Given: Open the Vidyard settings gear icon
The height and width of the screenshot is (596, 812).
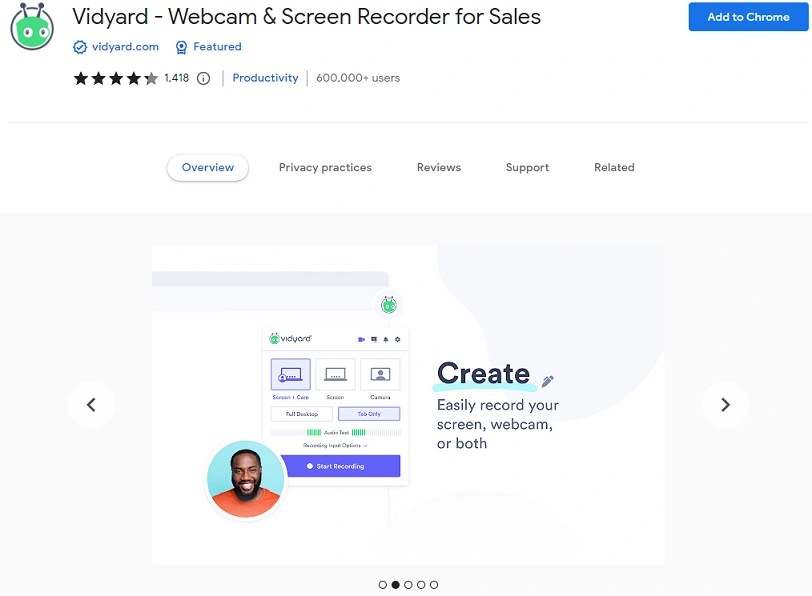Looking at the screenshot, I should pyautogui.click(x=397, y=339).
